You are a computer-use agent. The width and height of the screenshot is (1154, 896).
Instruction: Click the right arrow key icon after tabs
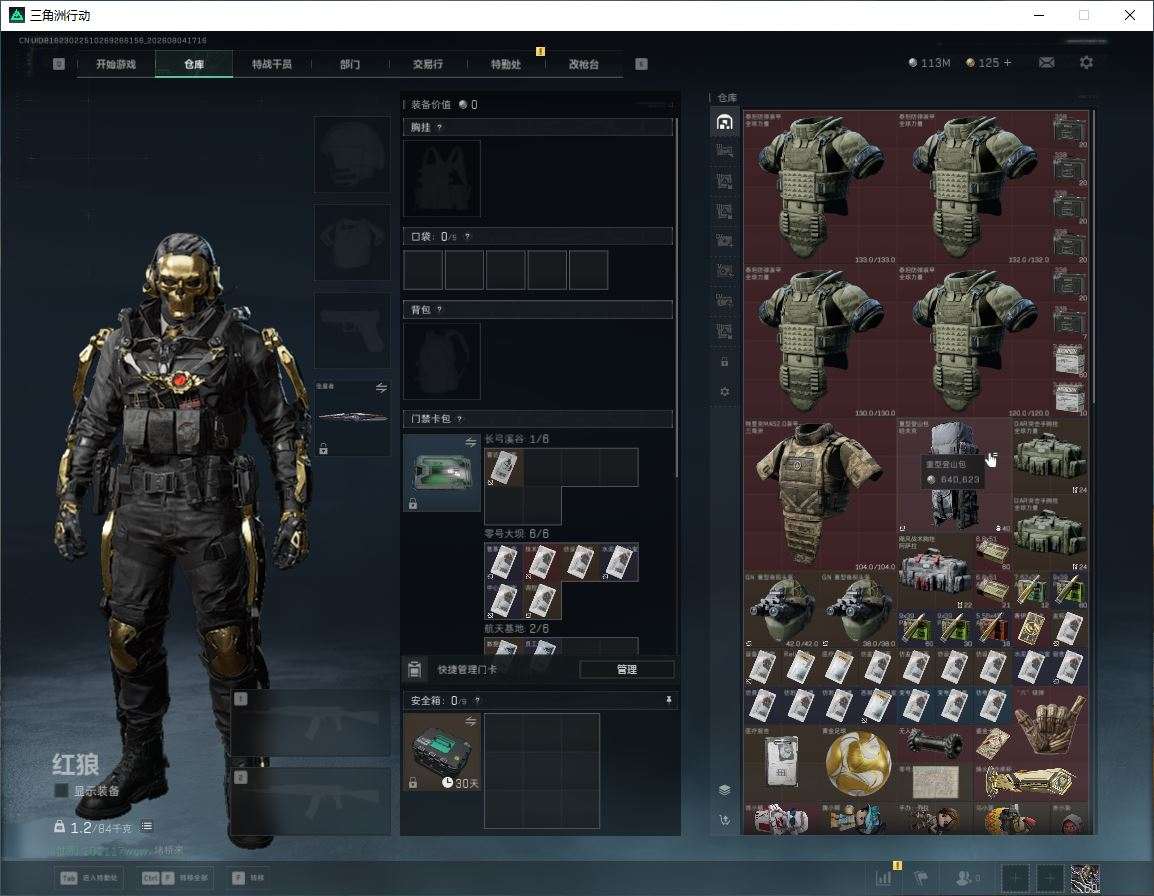point(641,64)
